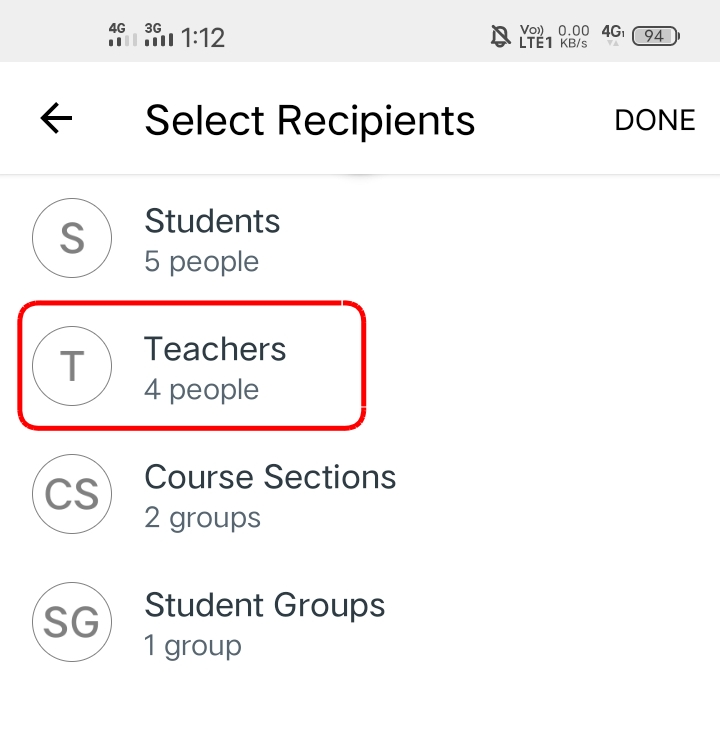
Task: Tap the Teachers T avatar icon
Action: tap(72, 367)
